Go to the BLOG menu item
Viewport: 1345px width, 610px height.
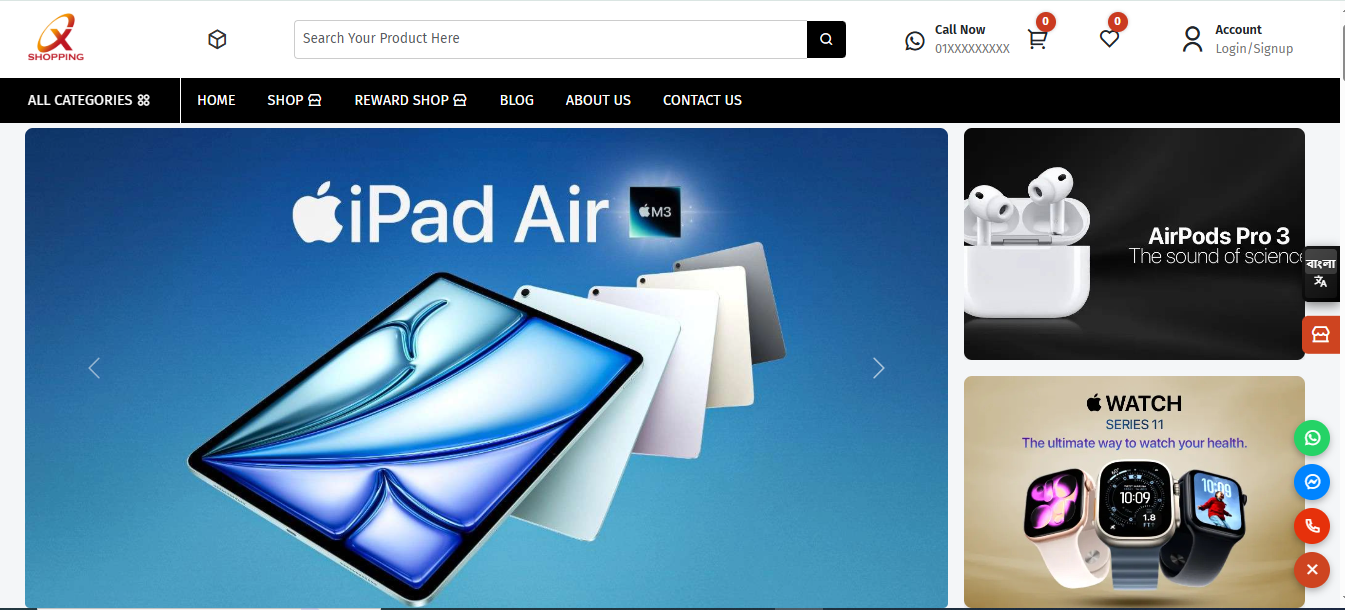point(516,100)
